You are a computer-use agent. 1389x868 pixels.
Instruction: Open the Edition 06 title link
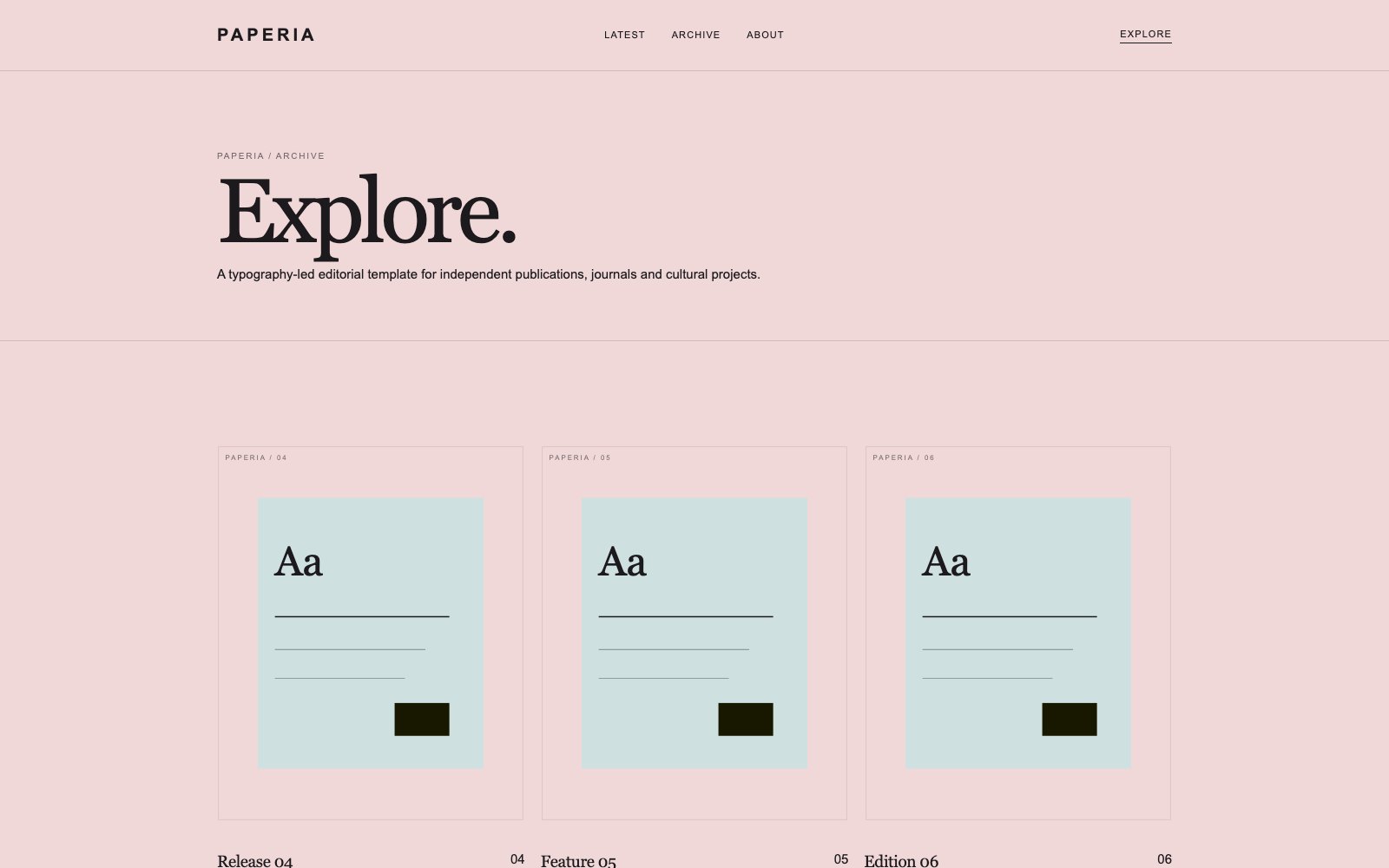pyautogui.click(x=901, y=861)
